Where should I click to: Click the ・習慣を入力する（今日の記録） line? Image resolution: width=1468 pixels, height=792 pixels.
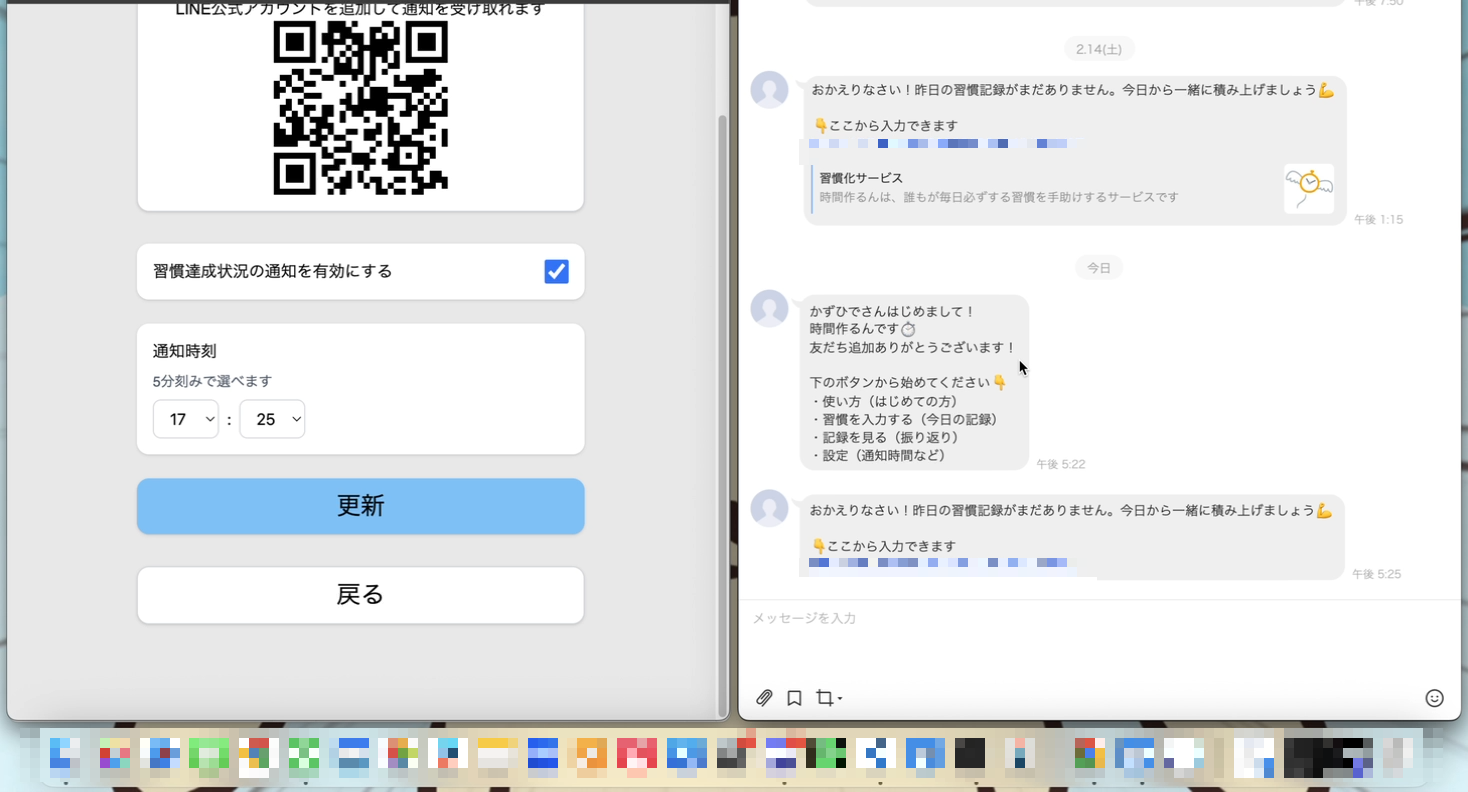pos(907,419)
